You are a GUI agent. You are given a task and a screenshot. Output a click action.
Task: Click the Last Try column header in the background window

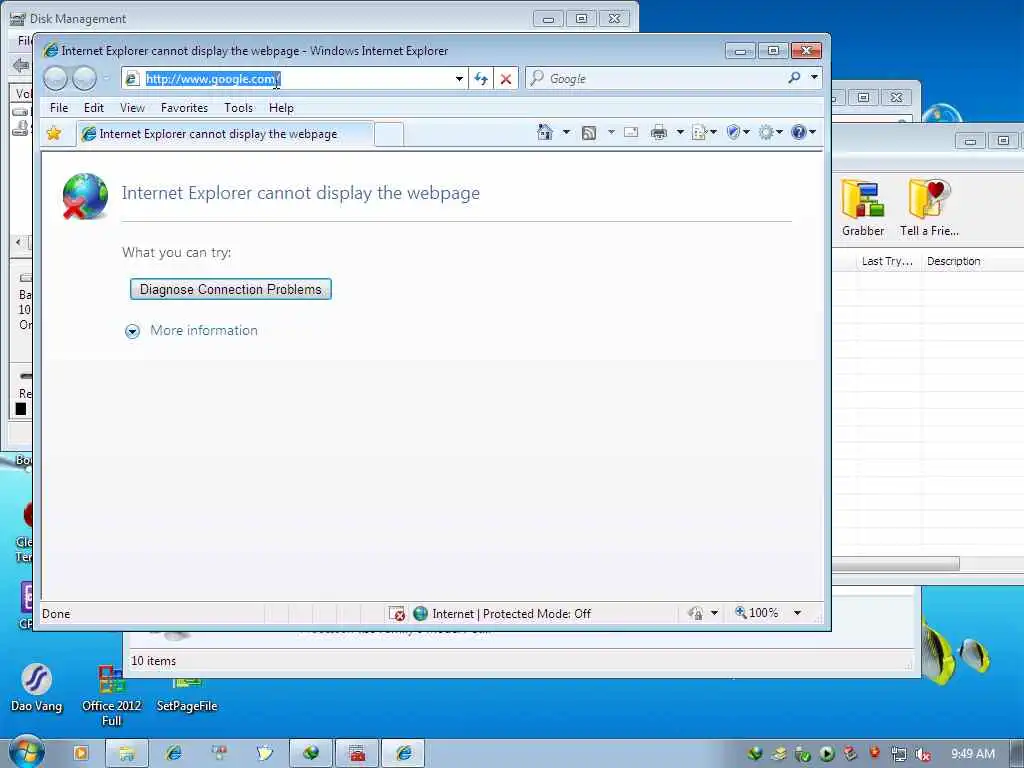pyautogui.click(x=887, y=261)
